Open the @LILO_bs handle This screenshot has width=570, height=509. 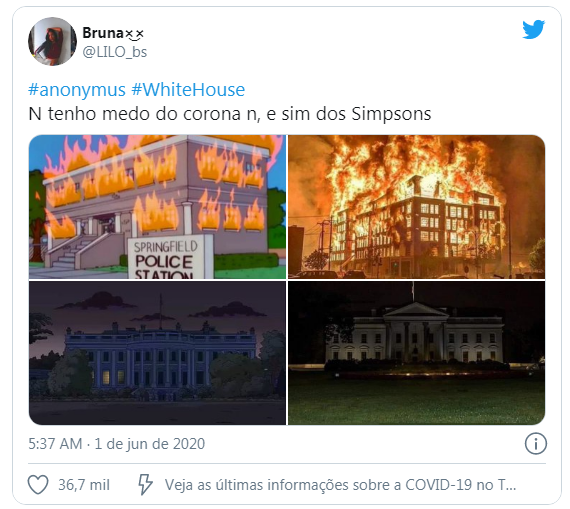tap(115, 52)
